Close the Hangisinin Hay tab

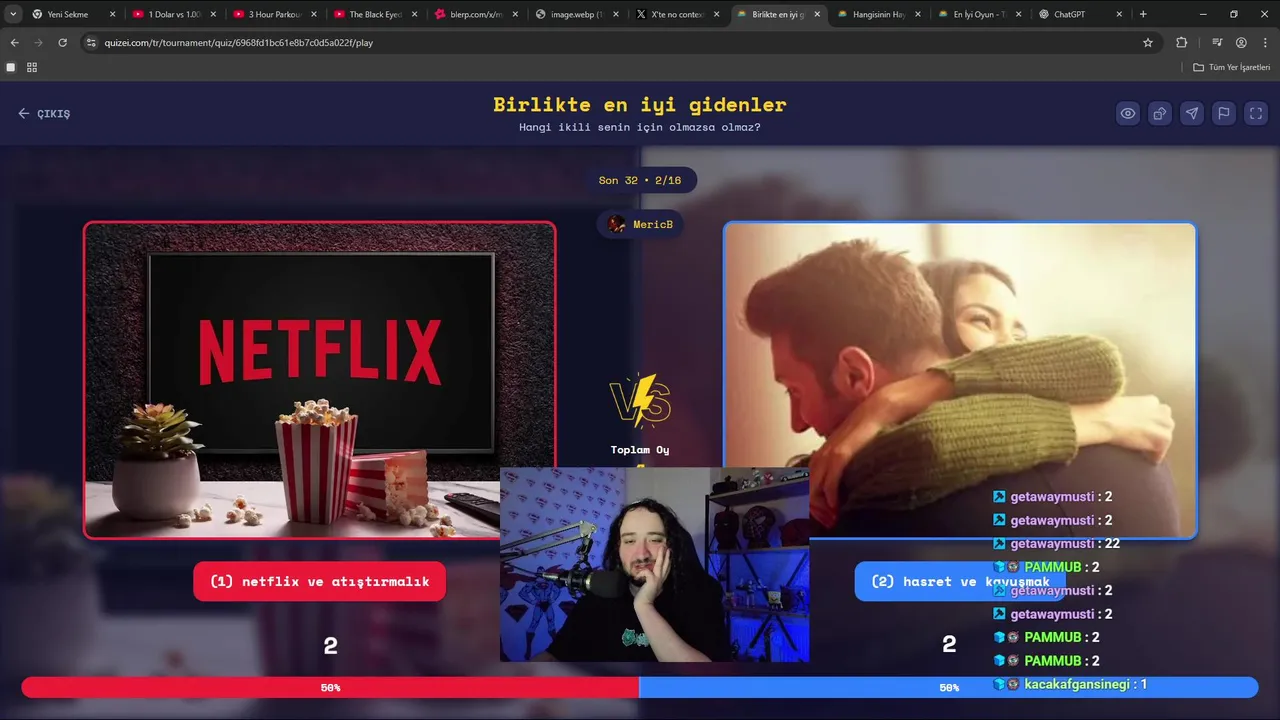(x=917, y=14)
